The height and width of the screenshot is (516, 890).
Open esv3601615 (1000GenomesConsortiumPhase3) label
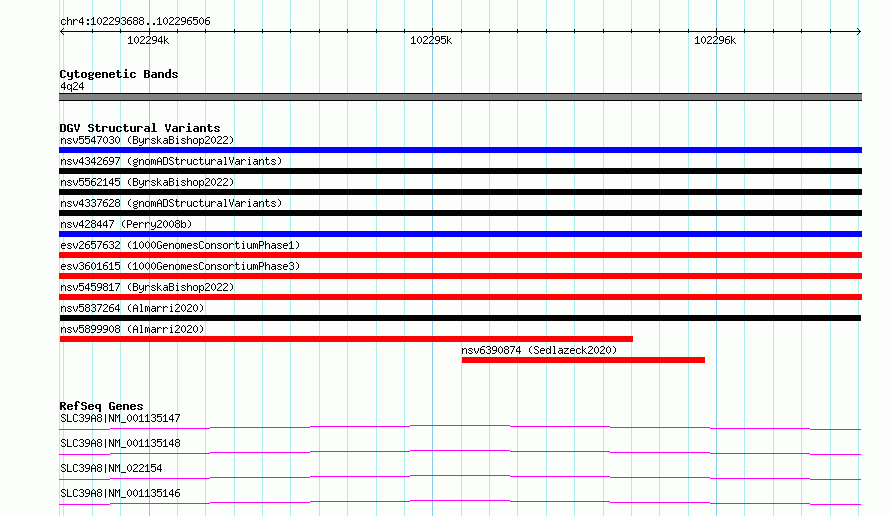pyautogui.click(x=180, y=266)
